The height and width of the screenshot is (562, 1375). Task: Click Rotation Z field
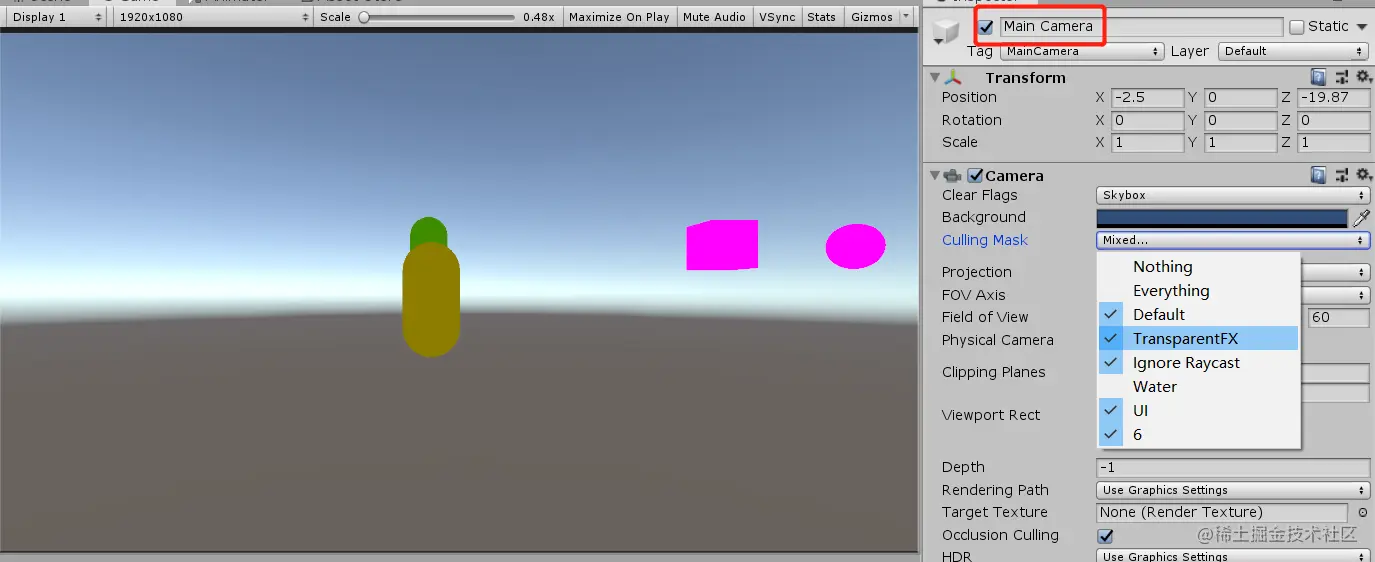(x=1333, y=120)
